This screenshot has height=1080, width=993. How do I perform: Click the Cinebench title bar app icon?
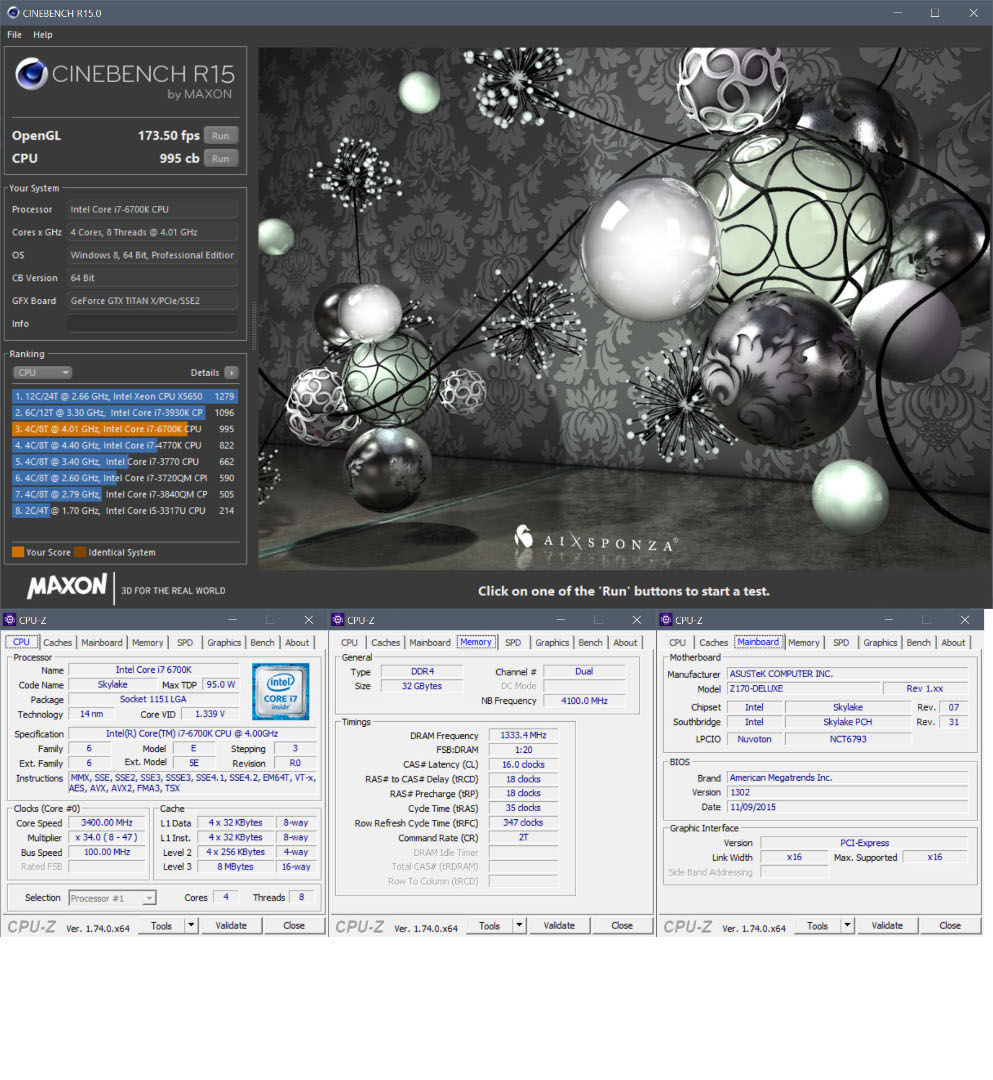tap(12, 12)
